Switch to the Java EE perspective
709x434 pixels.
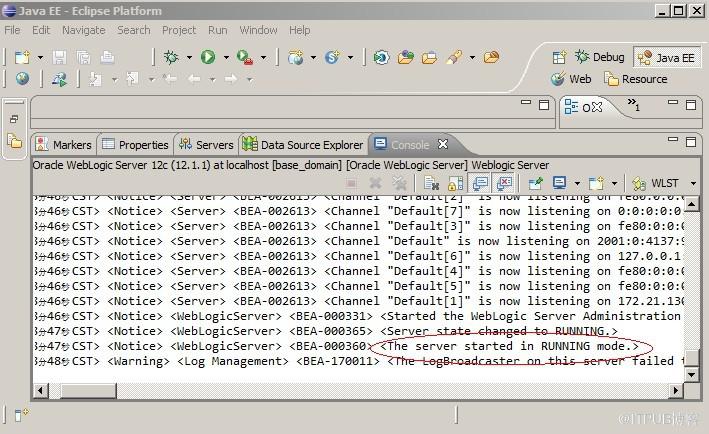667,57
